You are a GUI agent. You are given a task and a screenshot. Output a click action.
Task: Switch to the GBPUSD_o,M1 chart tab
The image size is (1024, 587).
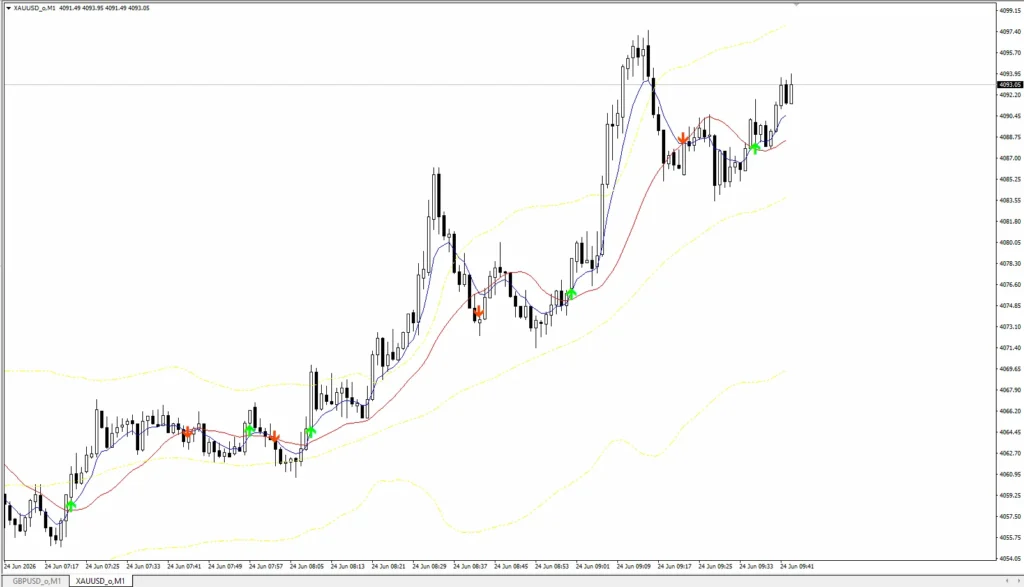tap(37, 580)
